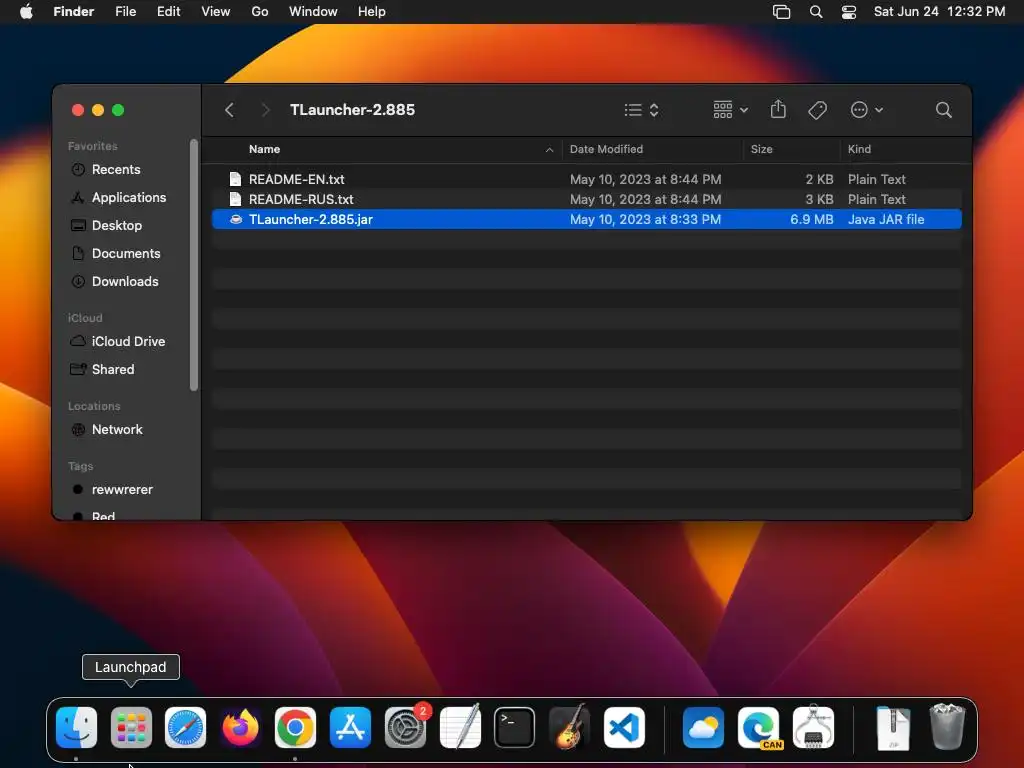The width and height of the screenshot is (1024, 768).
Task: Open Microsoft Edge Canary in Dock
Action: click(x=758, y=727)
